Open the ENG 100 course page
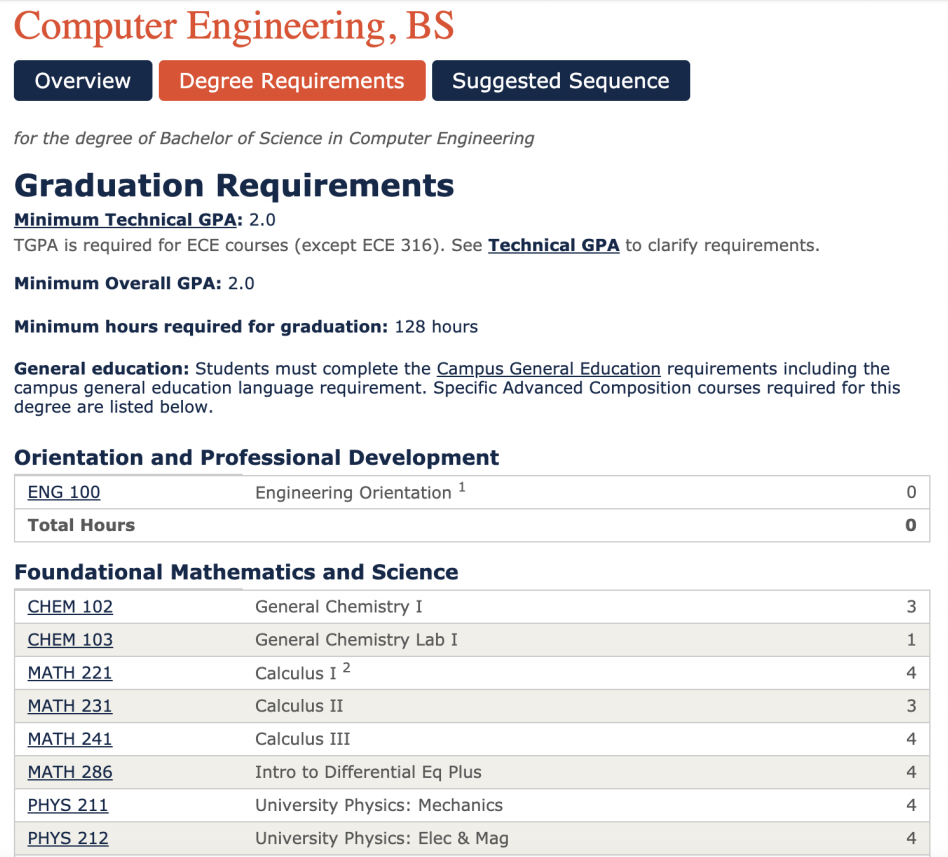Image resolution: width=948 pixels, height=857 pixels. 64,492
